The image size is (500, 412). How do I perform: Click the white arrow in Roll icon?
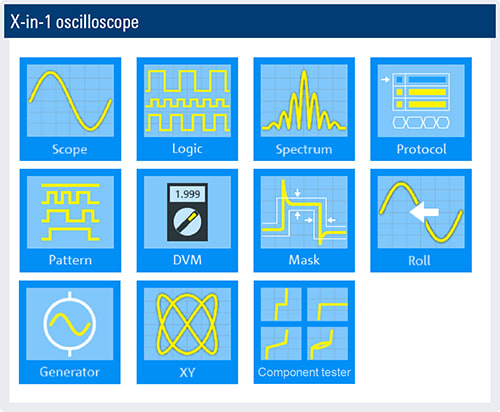tap(424, 212)
